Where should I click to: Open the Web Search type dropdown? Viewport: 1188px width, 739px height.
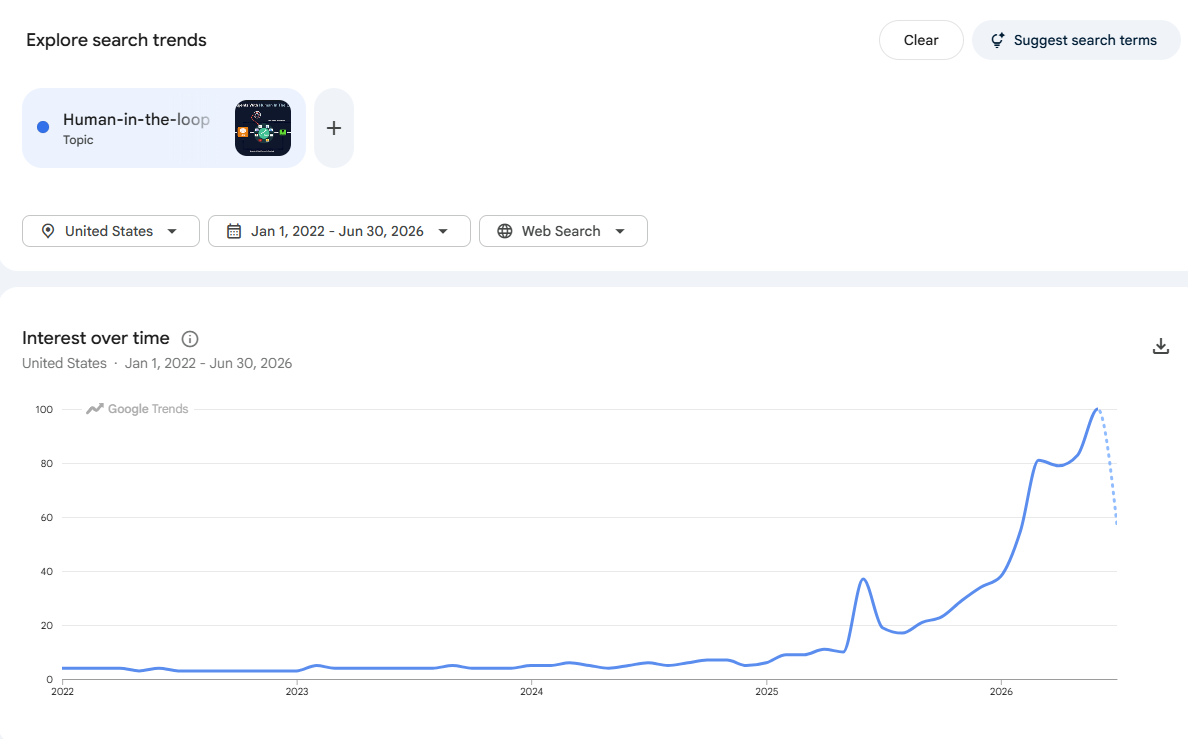pyautogui.click(x=563, y=231)
